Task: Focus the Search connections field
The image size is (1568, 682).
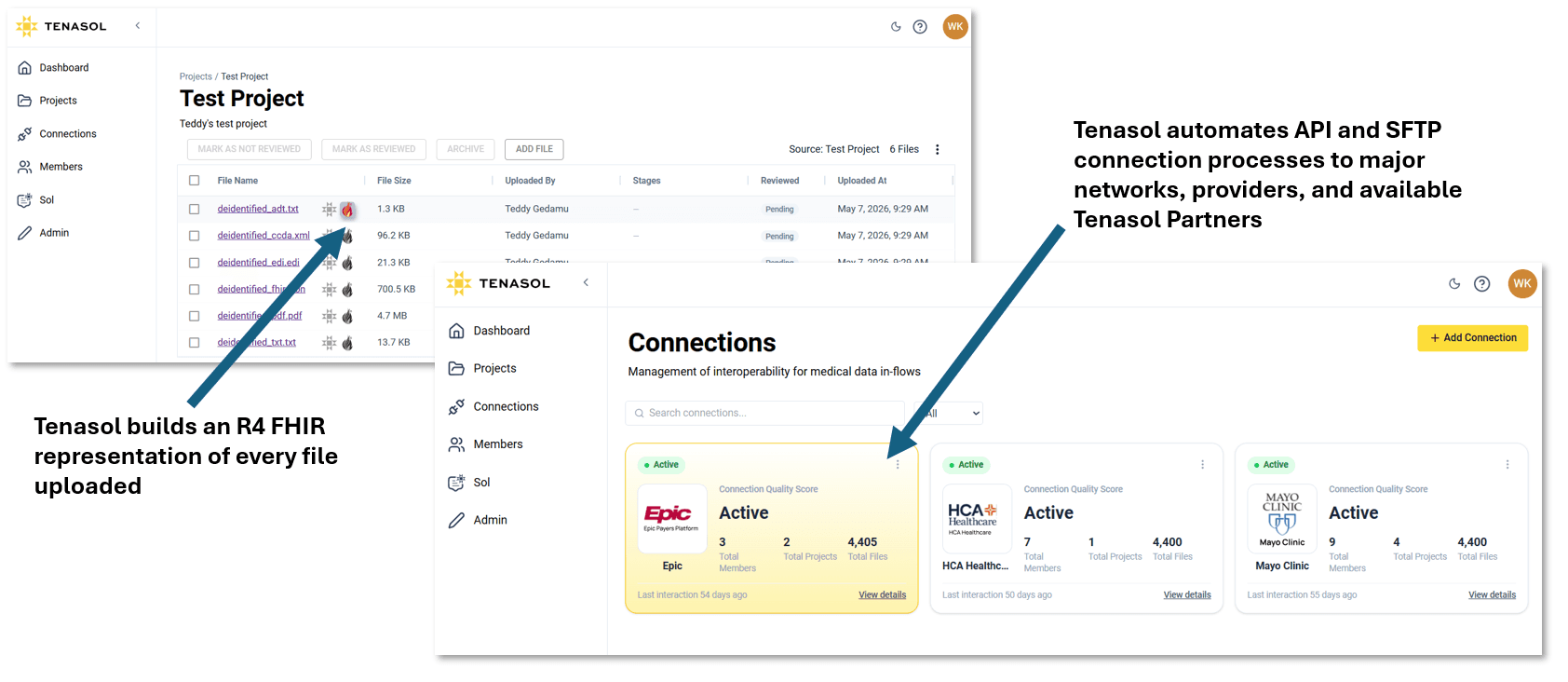Action: [x=765, y=413]
